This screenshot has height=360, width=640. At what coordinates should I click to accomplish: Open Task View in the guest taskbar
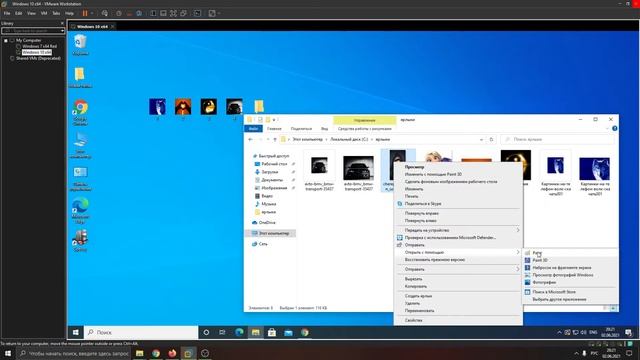(222, 333)
